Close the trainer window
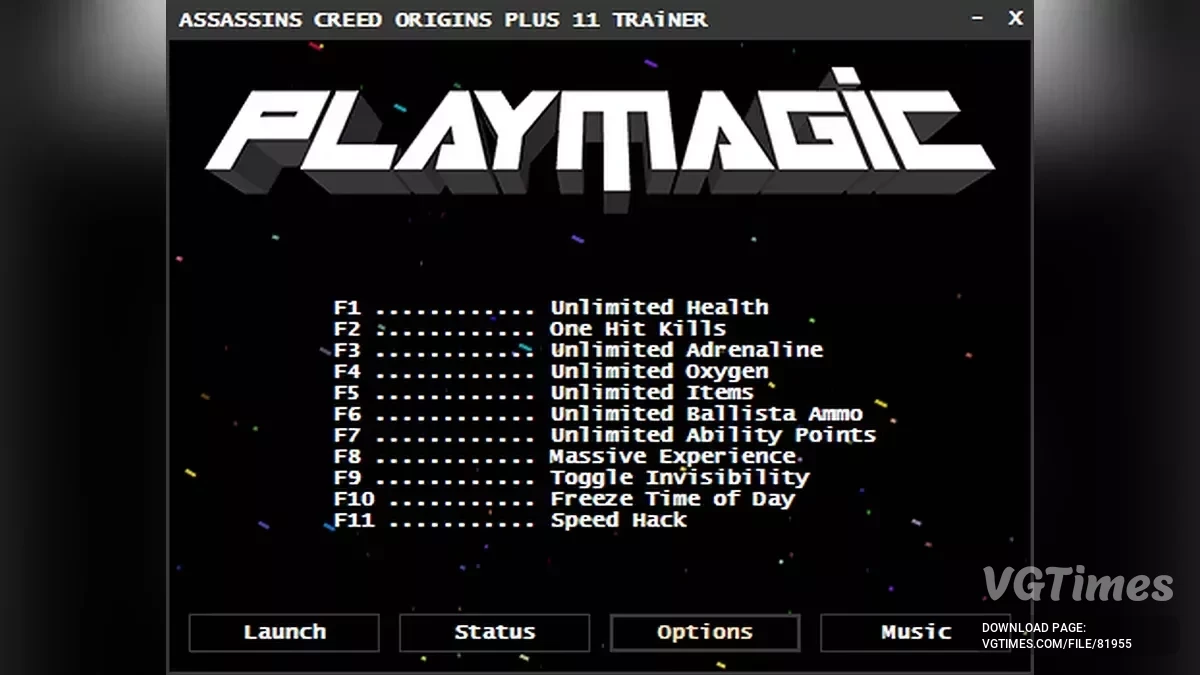 click(x=1015, y=18)
